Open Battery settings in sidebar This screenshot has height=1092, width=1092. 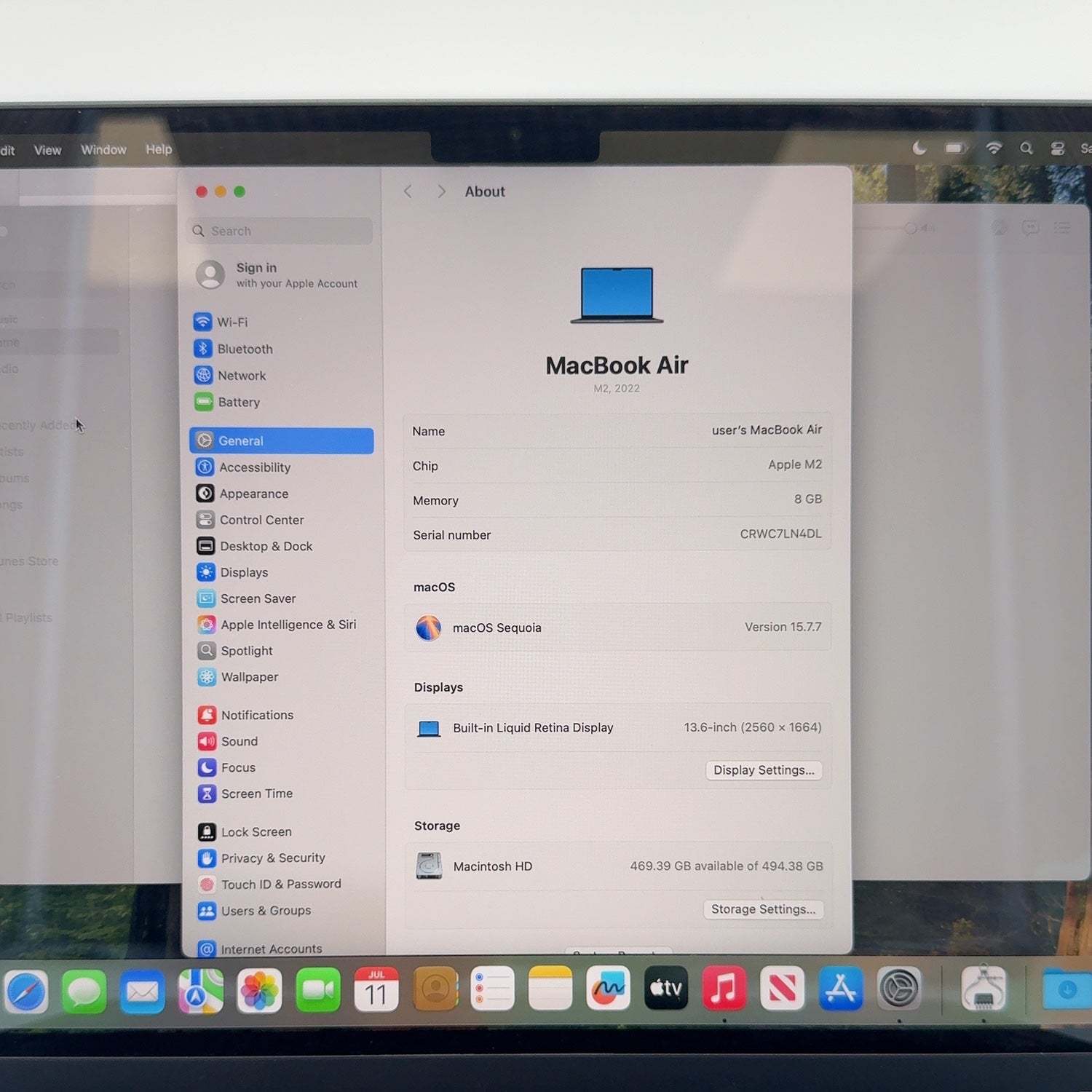(280, 402)
